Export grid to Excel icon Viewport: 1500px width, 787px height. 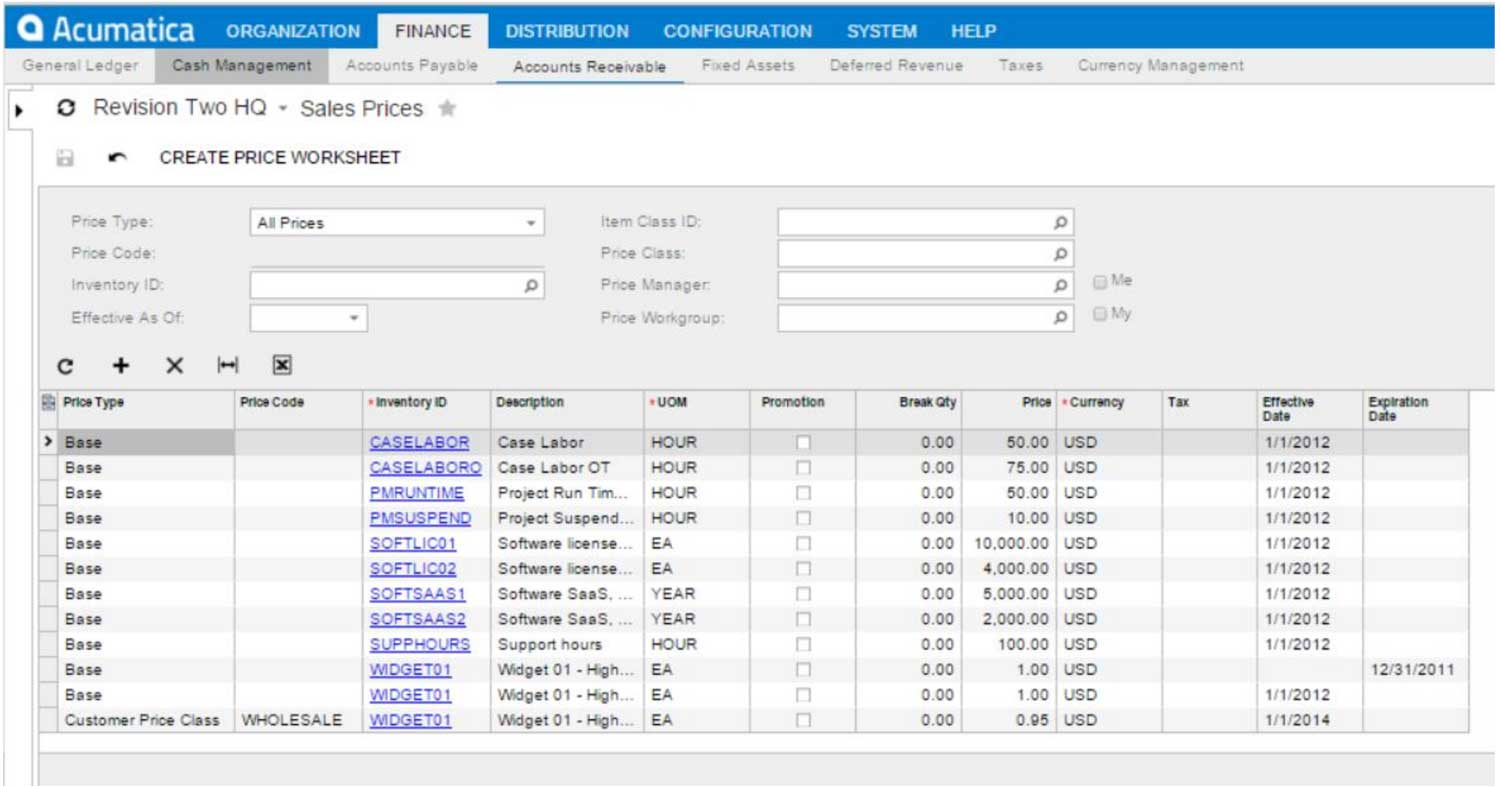[282, 366]
